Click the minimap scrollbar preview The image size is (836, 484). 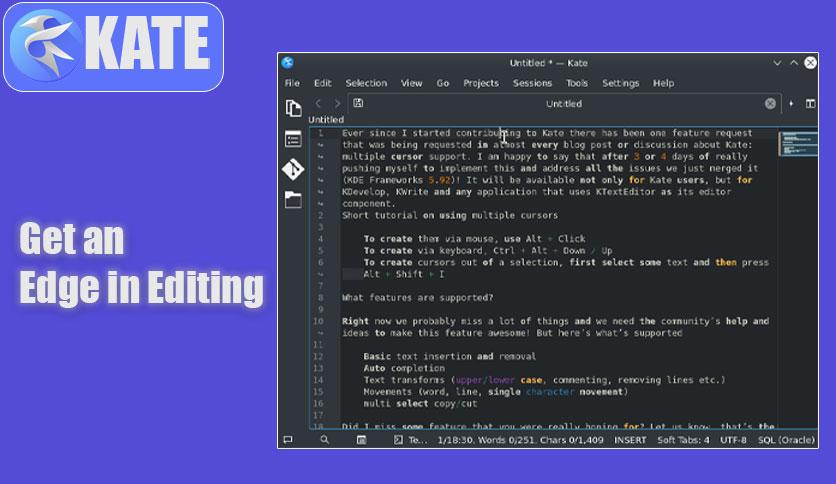(798, 143)
